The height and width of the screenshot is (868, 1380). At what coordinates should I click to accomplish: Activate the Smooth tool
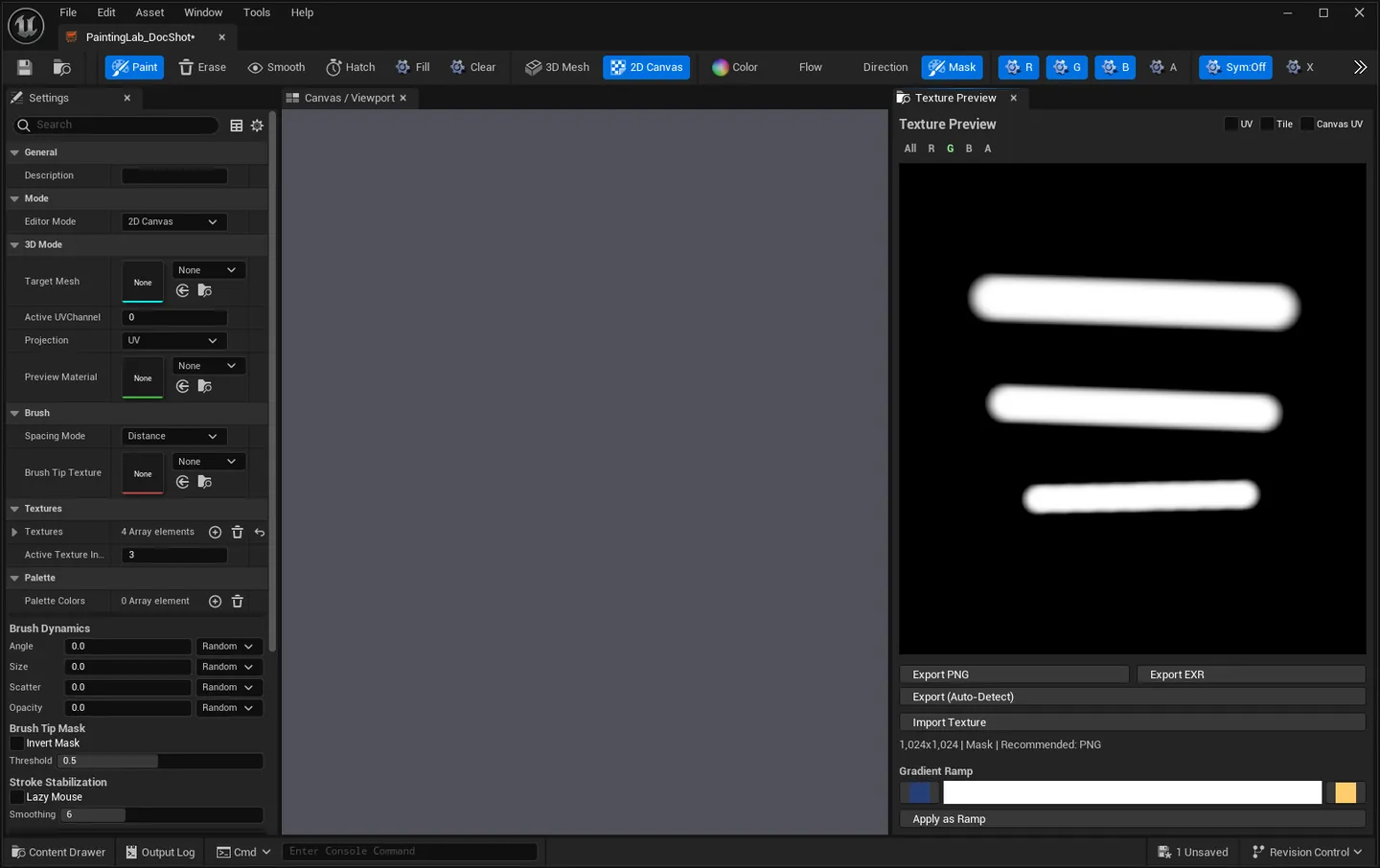[x=276, y=67]
